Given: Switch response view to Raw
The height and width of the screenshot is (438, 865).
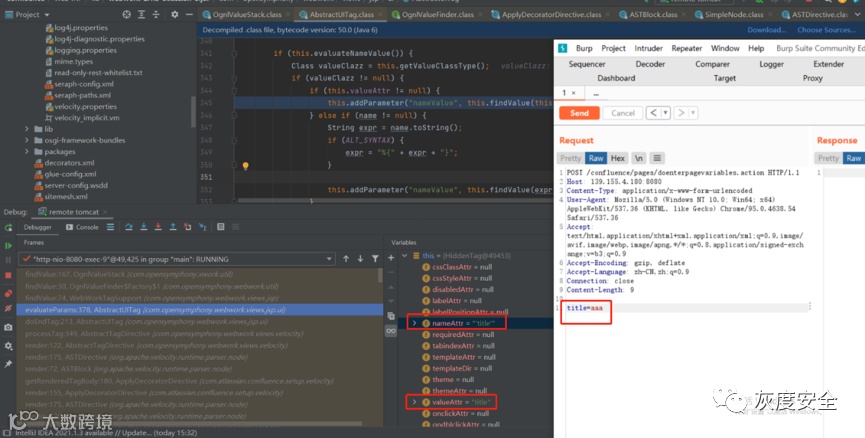Looking at the screenshot, I should (x=853, y=158).
